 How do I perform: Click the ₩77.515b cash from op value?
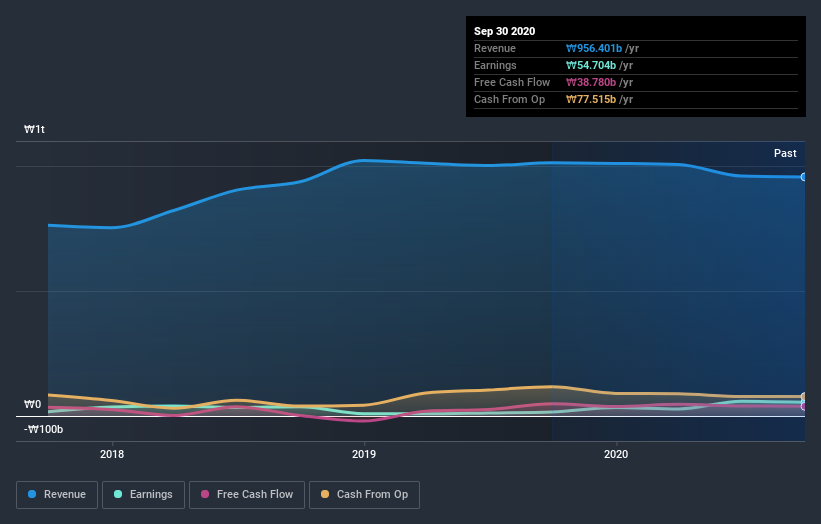[591, 99]
